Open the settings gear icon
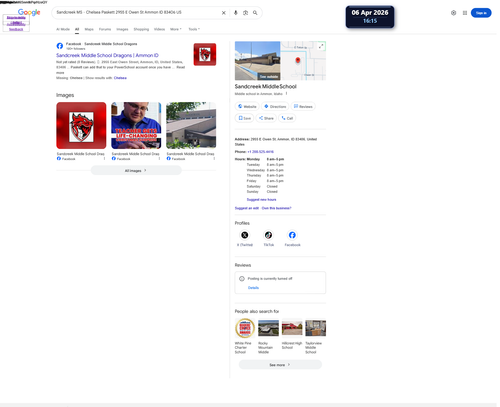Viewport: 500px width, 407px height. click(x=453, y=13)
